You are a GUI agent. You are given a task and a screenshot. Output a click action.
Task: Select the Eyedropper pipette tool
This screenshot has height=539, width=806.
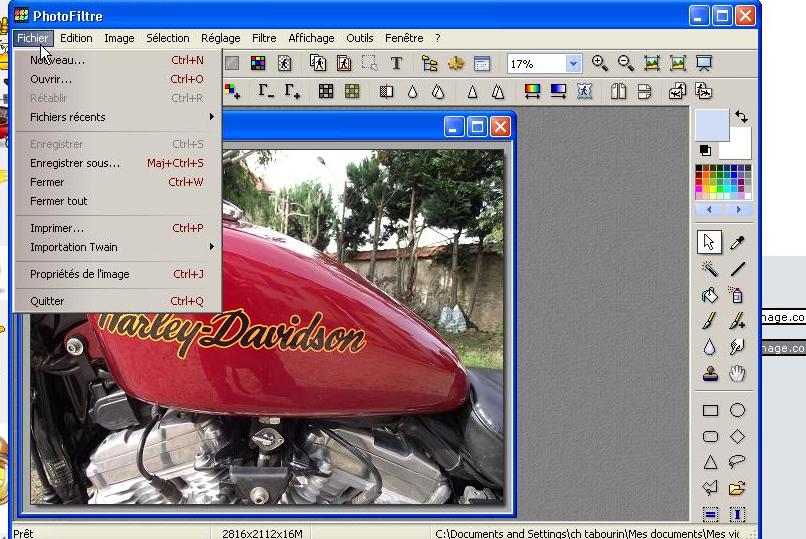click(x=737, y=242)
